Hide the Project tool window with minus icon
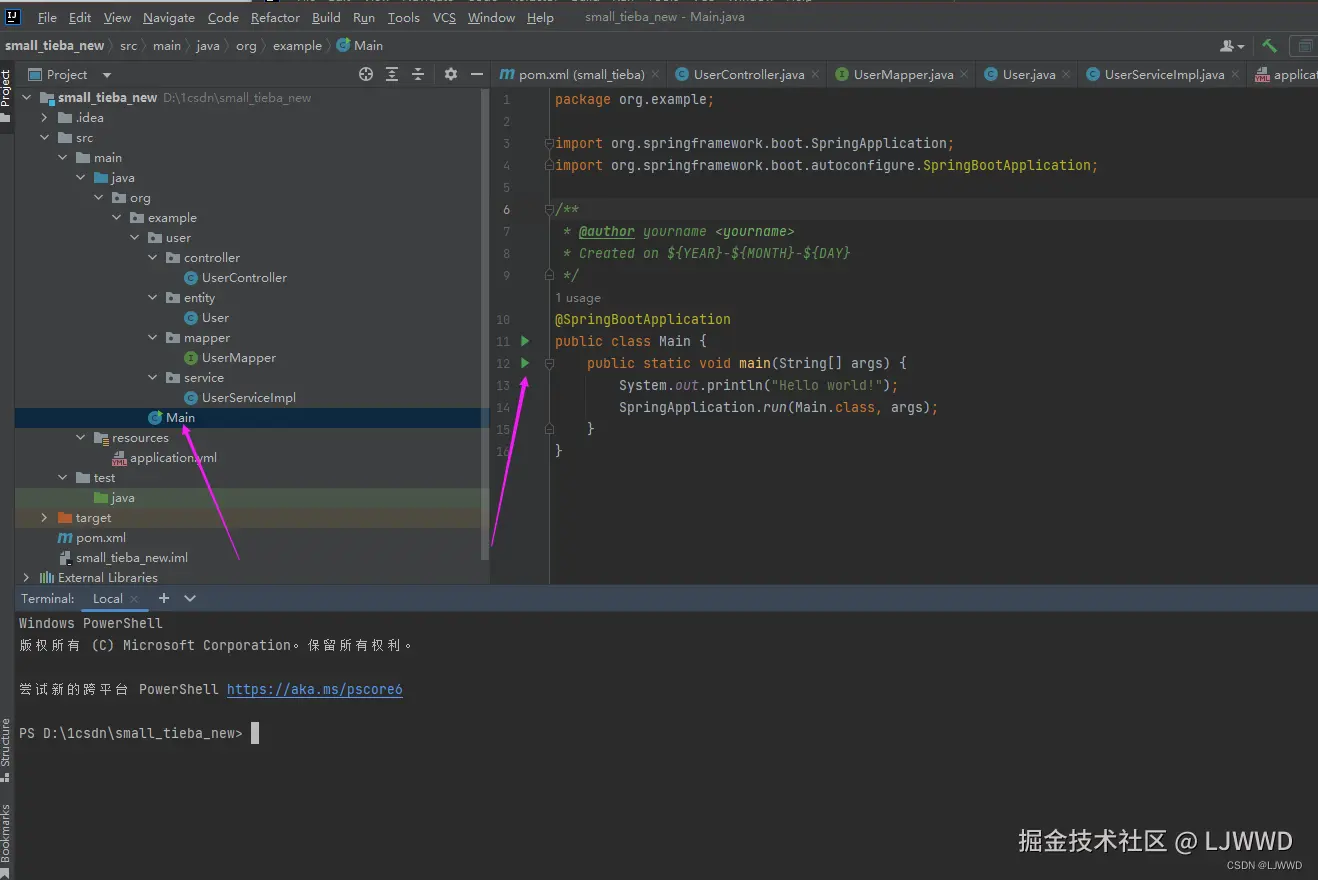This screenshot has width=1318, height=880. [477, 74]
